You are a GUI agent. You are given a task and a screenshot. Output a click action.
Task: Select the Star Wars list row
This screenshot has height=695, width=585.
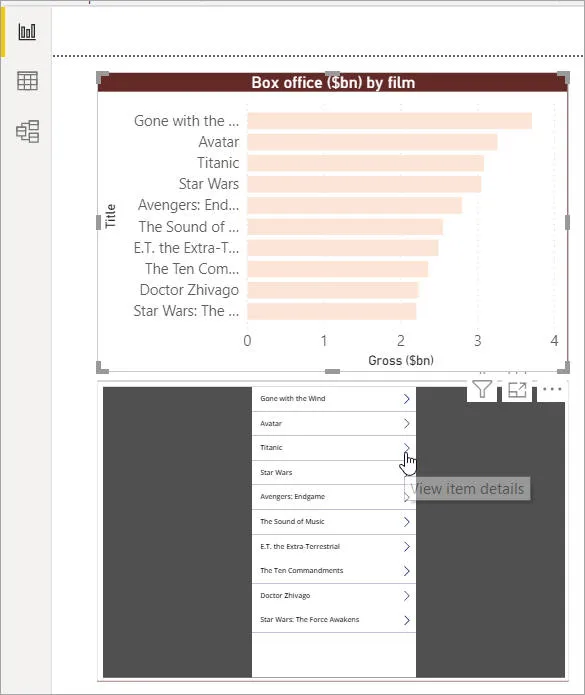[334, 472]
